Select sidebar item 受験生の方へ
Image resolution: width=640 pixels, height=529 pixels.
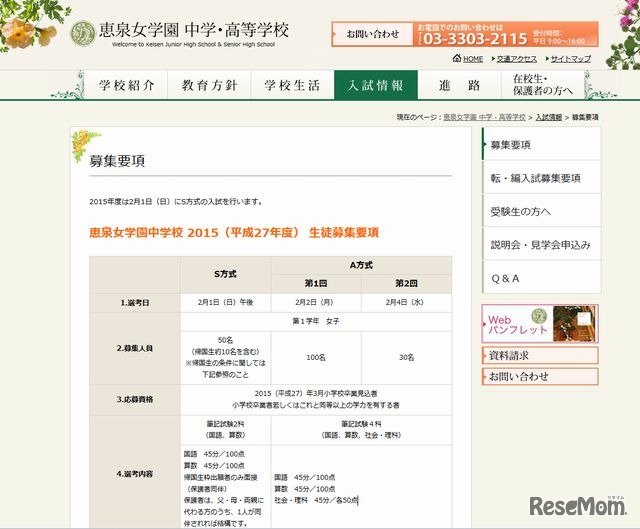tap(541, 211)
